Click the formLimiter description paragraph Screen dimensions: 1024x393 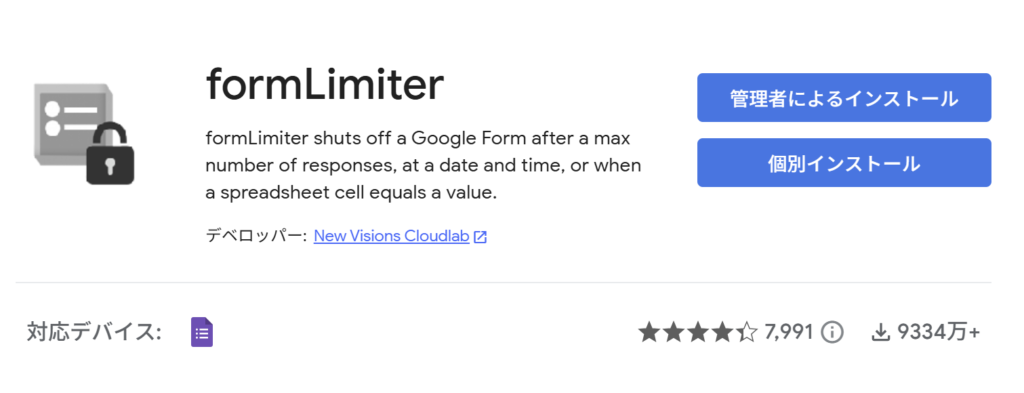point(423,166)
